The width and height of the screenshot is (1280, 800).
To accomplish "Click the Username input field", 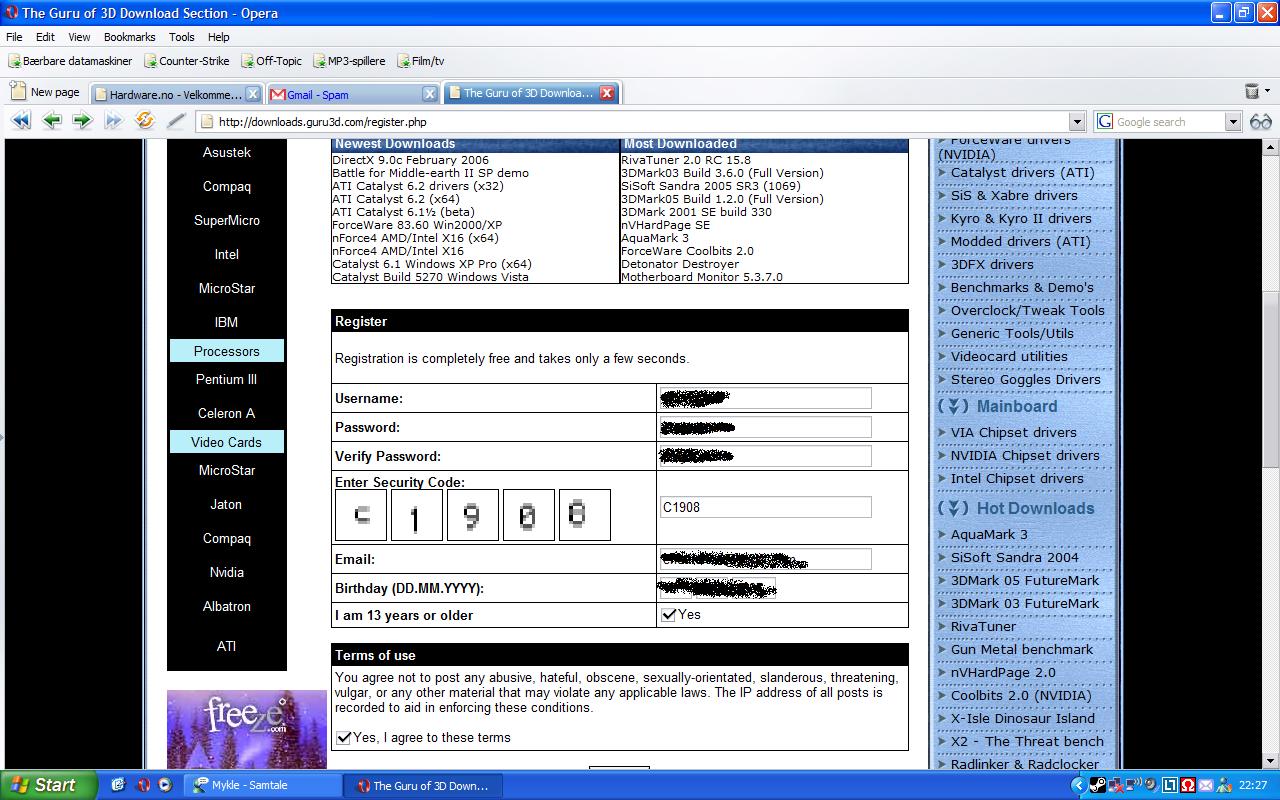I will 765,398.
